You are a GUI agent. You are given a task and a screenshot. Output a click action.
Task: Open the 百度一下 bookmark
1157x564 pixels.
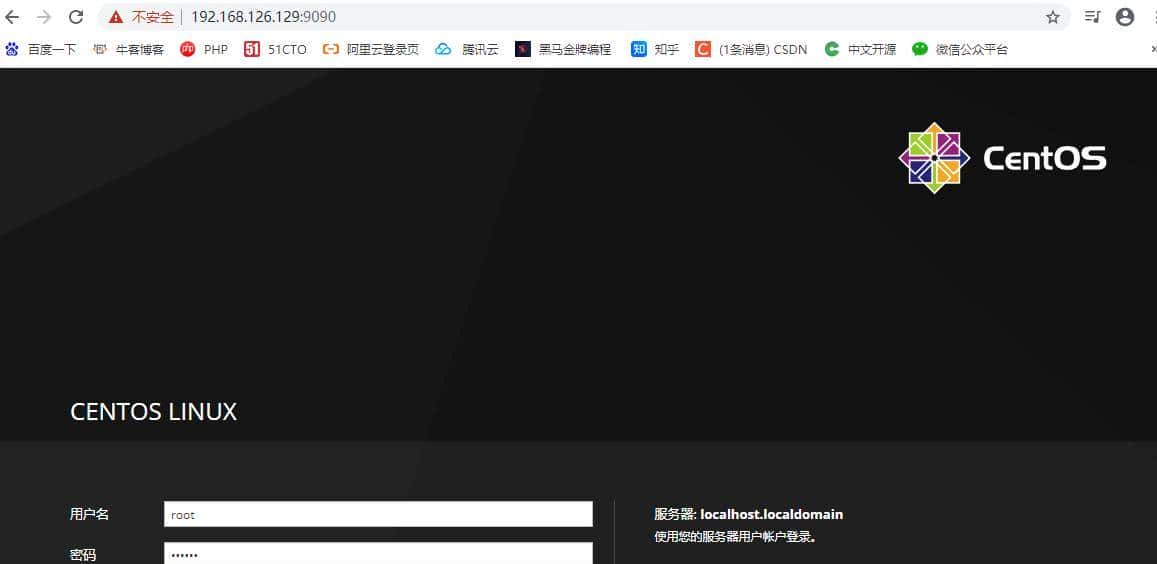click(x=41, y=49)
